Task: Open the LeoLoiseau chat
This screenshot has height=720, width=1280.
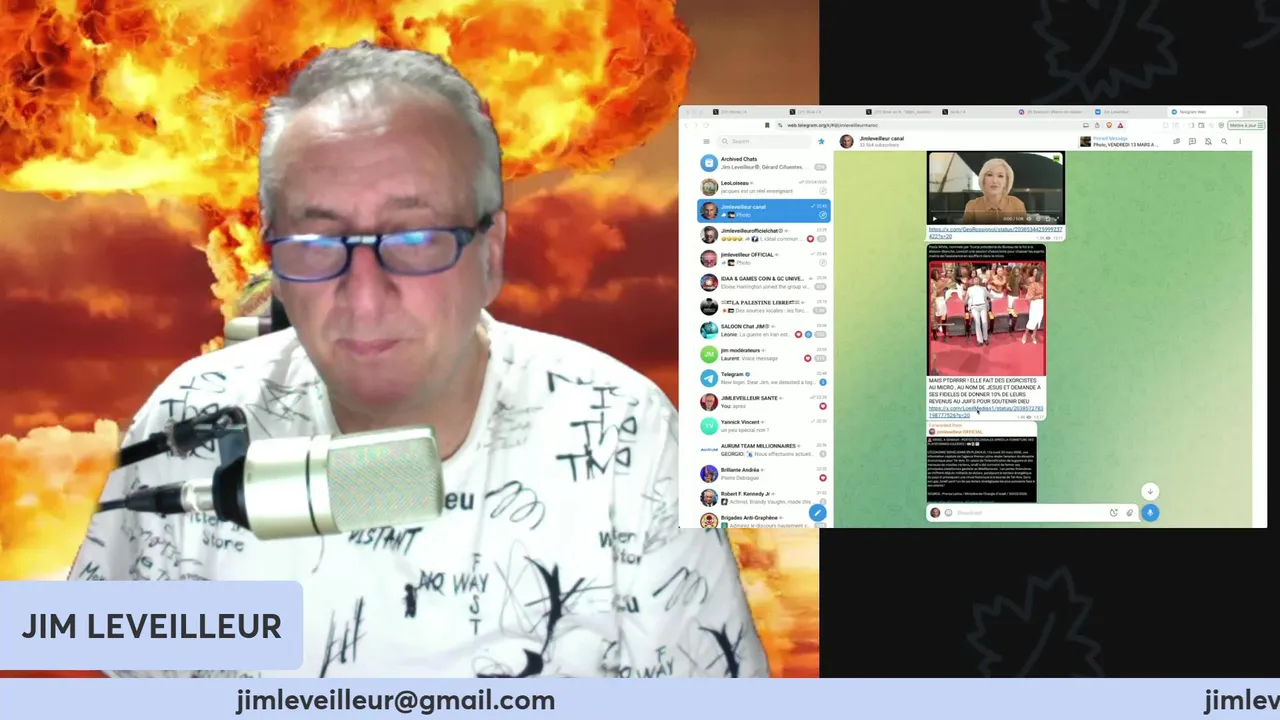Action: point(764,187)
